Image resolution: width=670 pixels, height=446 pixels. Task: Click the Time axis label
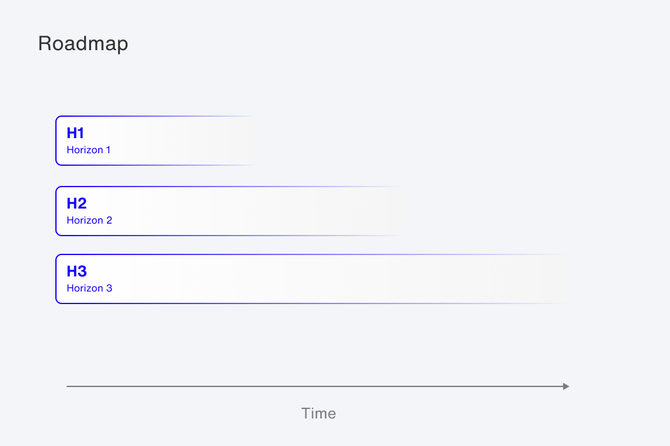point(319,413)
